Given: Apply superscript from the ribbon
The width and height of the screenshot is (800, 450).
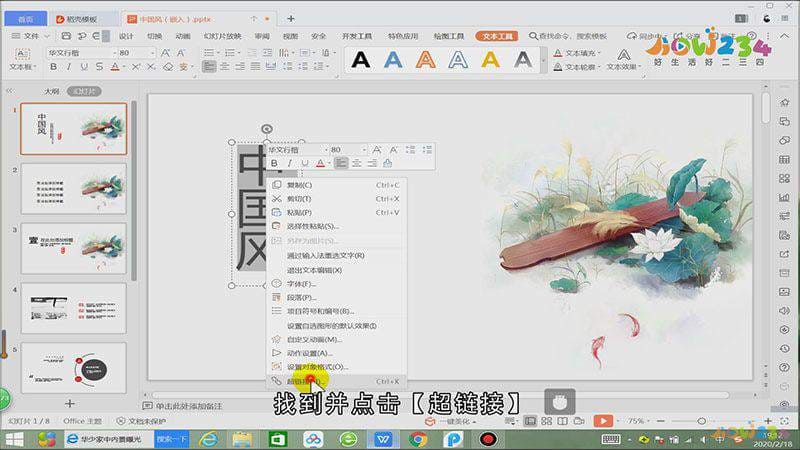Looking at the screenshot, I should coord(136,67).
